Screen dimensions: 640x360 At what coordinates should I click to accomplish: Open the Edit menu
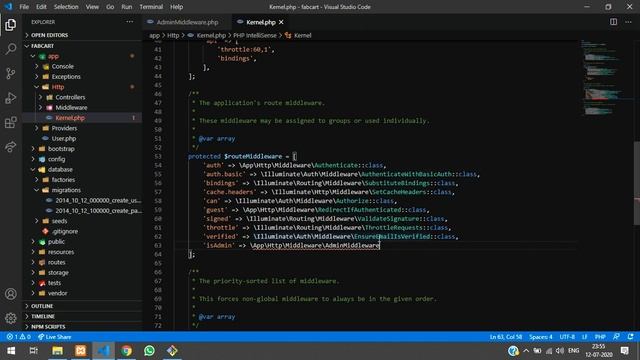[x=41, y=7]
